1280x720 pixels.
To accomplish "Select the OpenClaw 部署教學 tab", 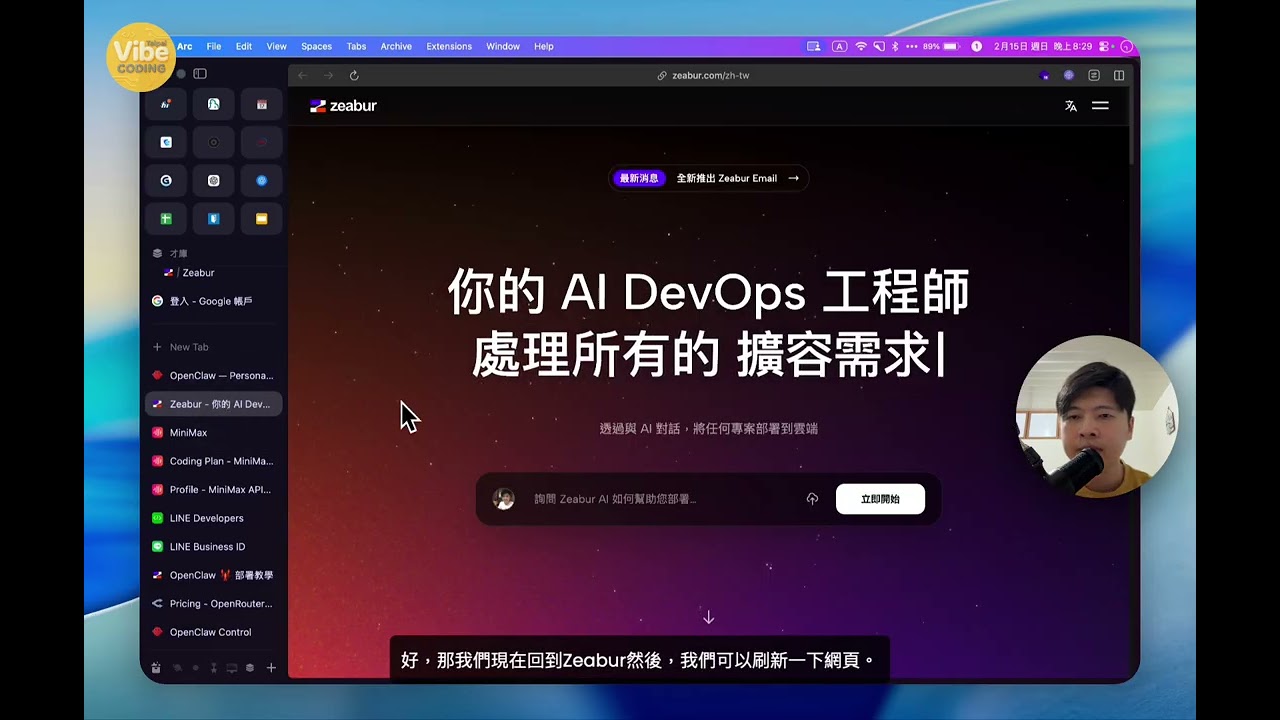I will [214, 575].
